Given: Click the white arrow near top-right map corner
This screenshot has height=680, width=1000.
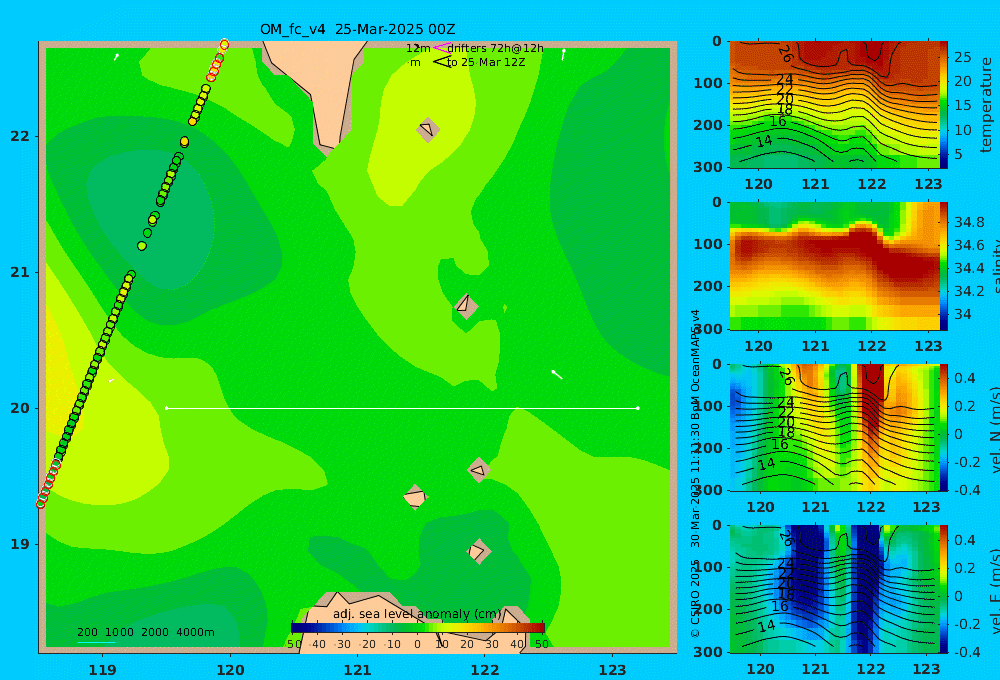Looking at the screenshot, I should coord(564,54).
